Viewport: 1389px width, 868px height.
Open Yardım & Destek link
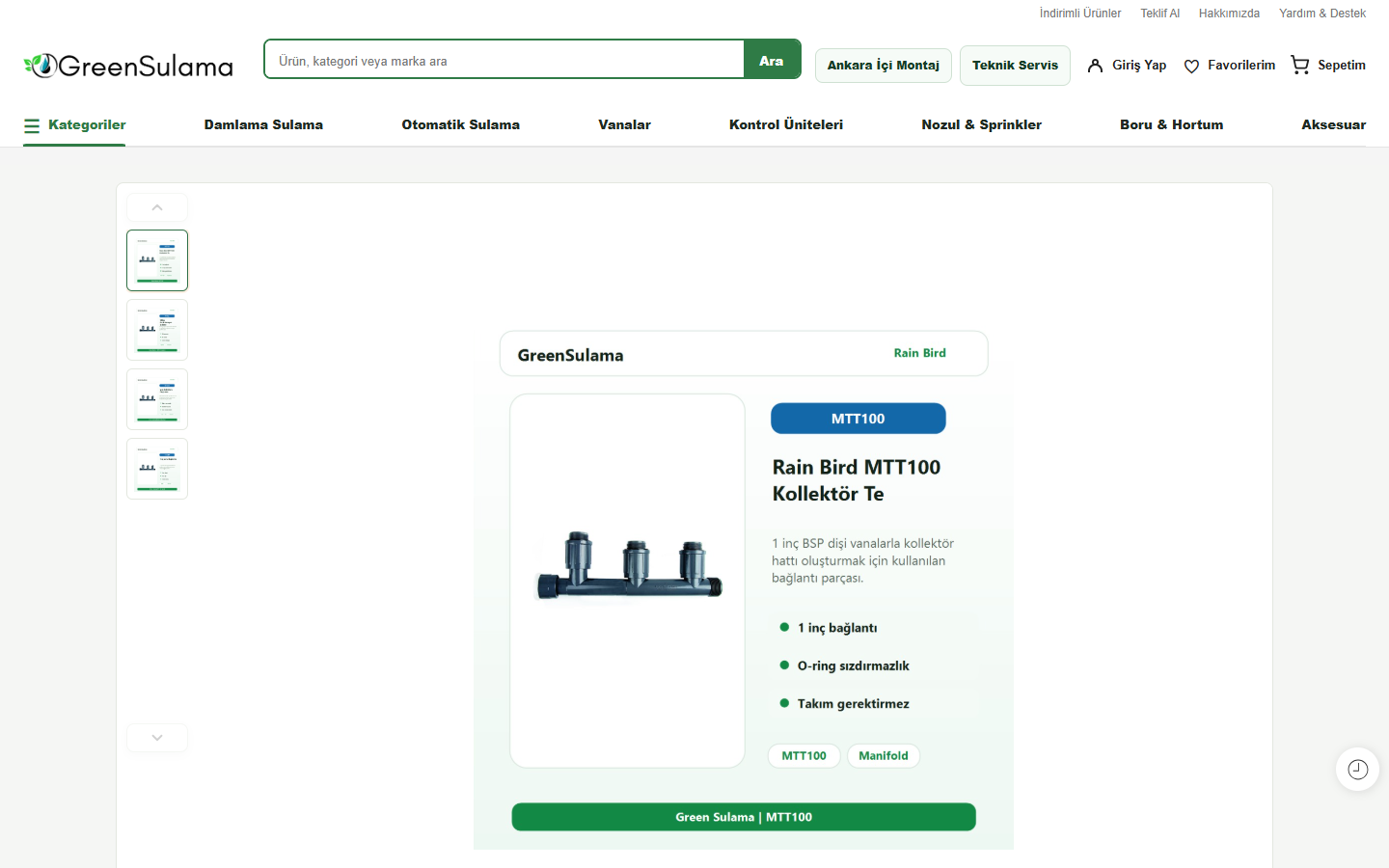point(1322,14)
